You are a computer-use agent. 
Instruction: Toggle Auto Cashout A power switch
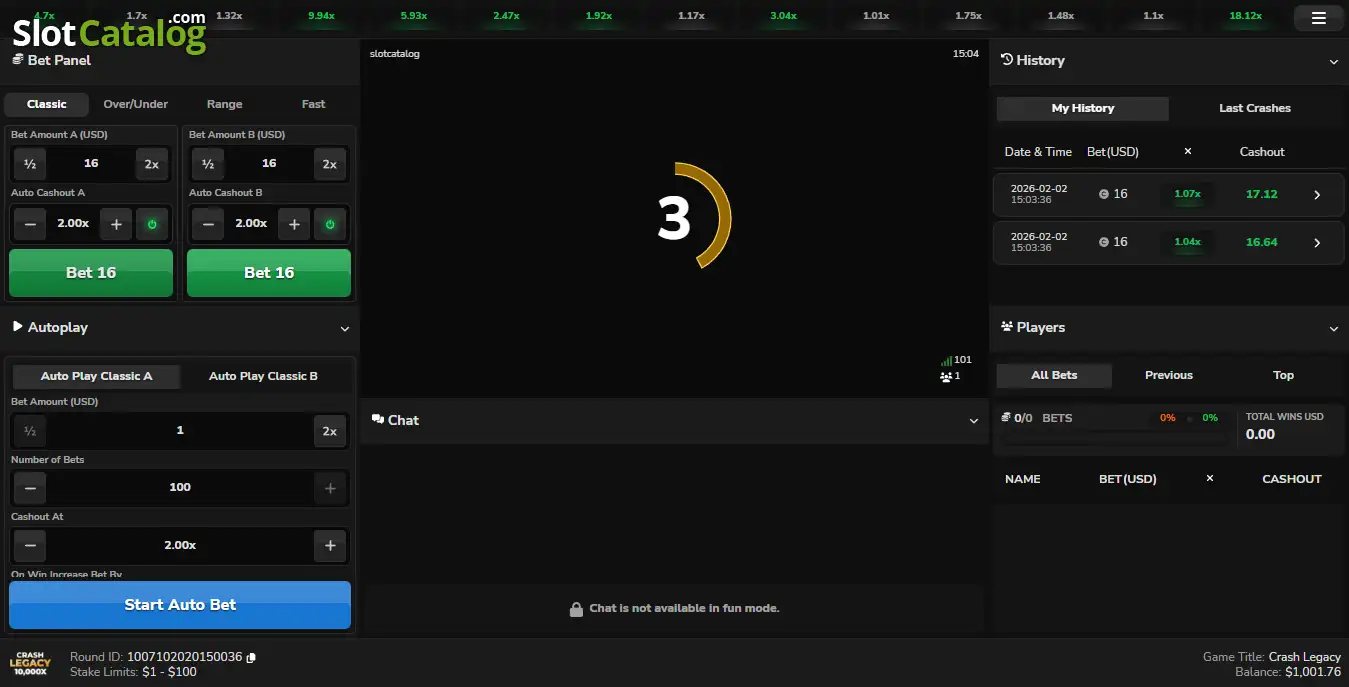(152, 224)
